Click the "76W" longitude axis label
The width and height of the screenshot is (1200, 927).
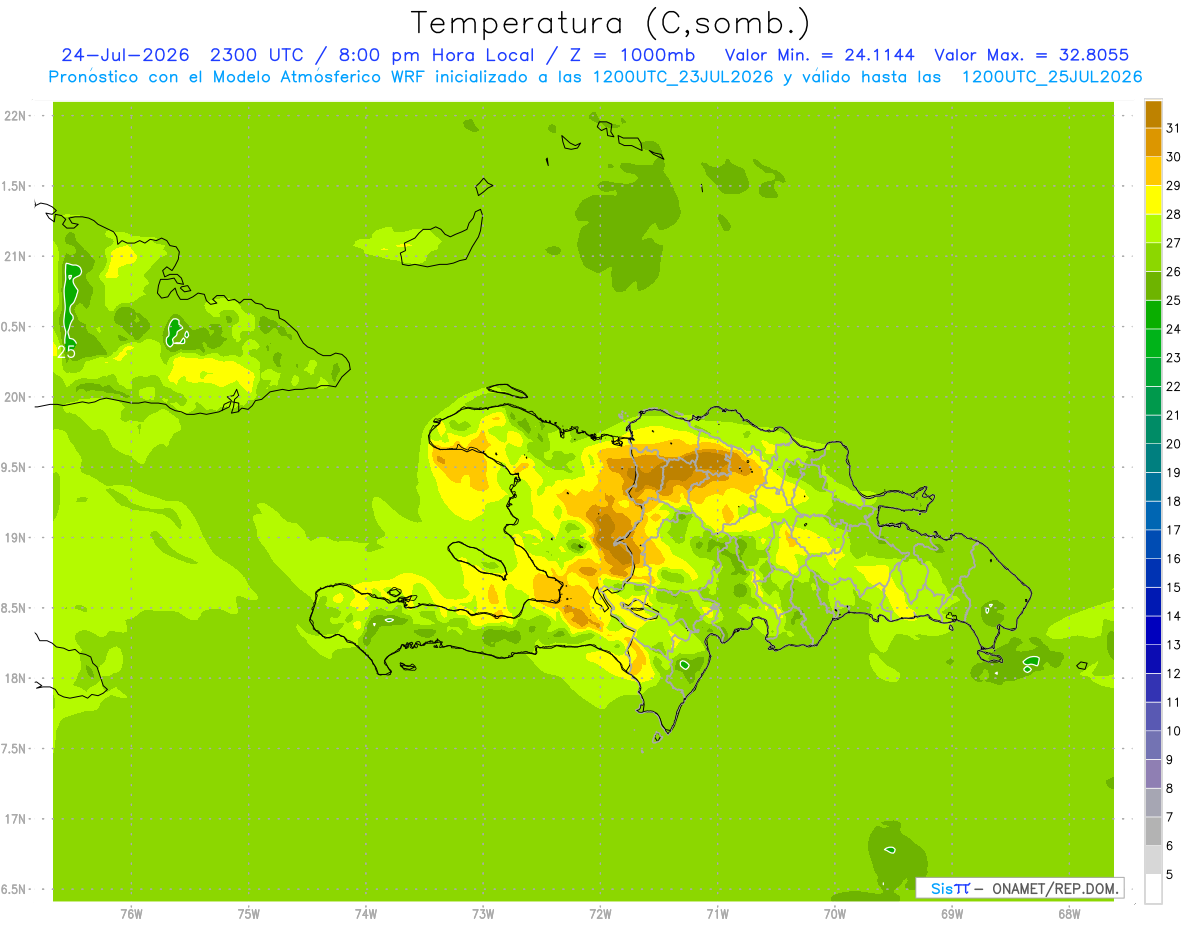point(131,914)
